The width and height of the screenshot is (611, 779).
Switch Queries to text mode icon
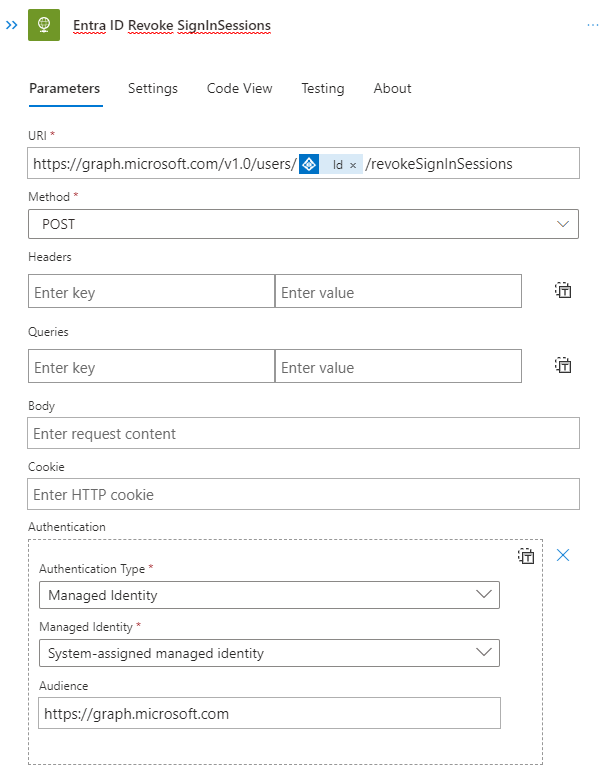click(x=563, y=365)
